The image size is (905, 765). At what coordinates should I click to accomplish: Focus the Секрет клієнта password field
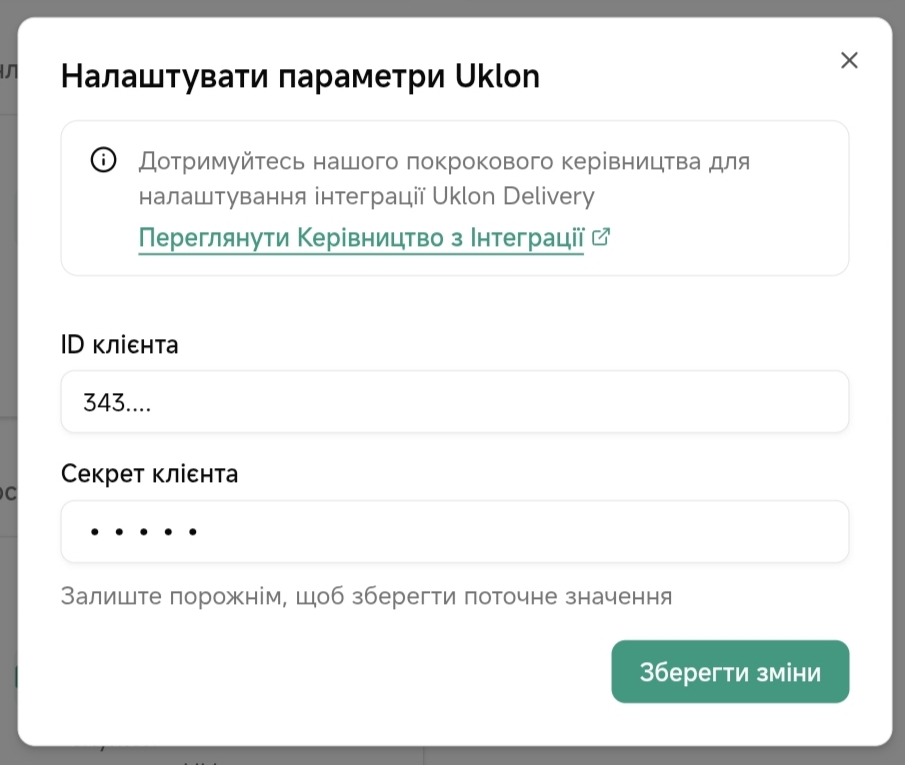click(455, 532)
